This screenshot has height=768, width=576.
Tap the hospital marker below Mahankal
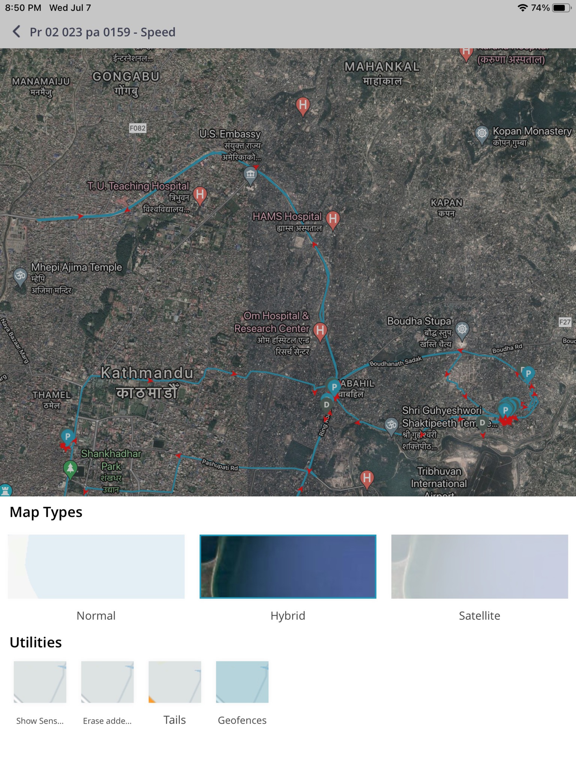click(303, 106)
